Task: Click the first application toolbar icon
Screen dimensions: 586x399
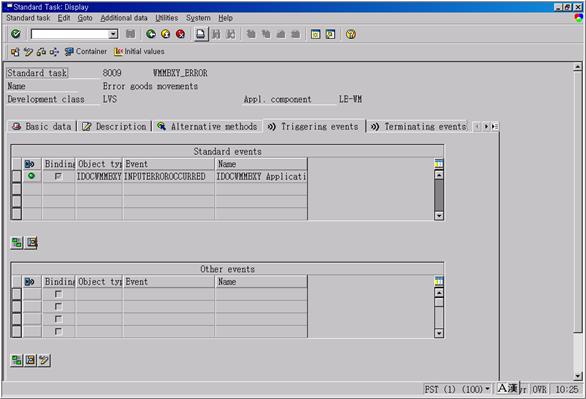Action: tap(15, 52)
